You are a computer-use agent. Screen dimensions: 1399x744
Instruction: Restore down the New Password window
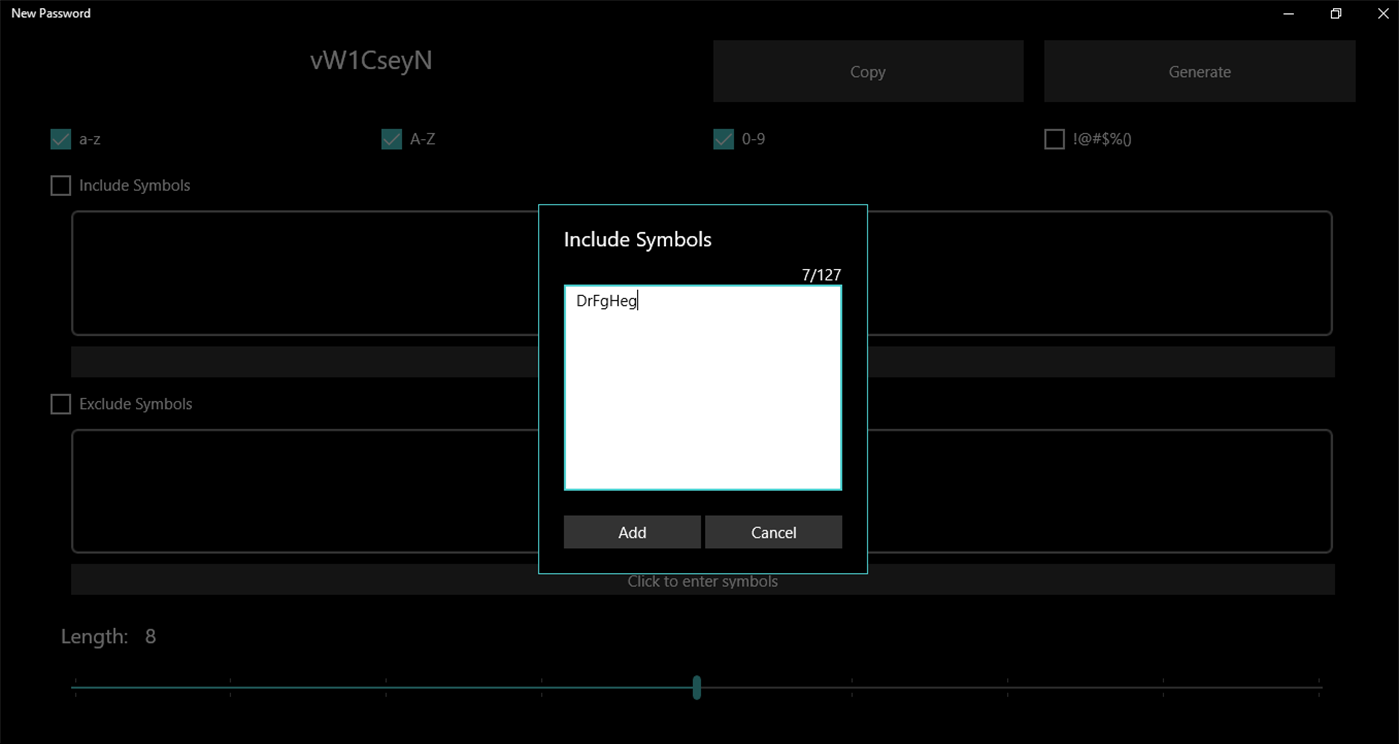click(1335, 13)
